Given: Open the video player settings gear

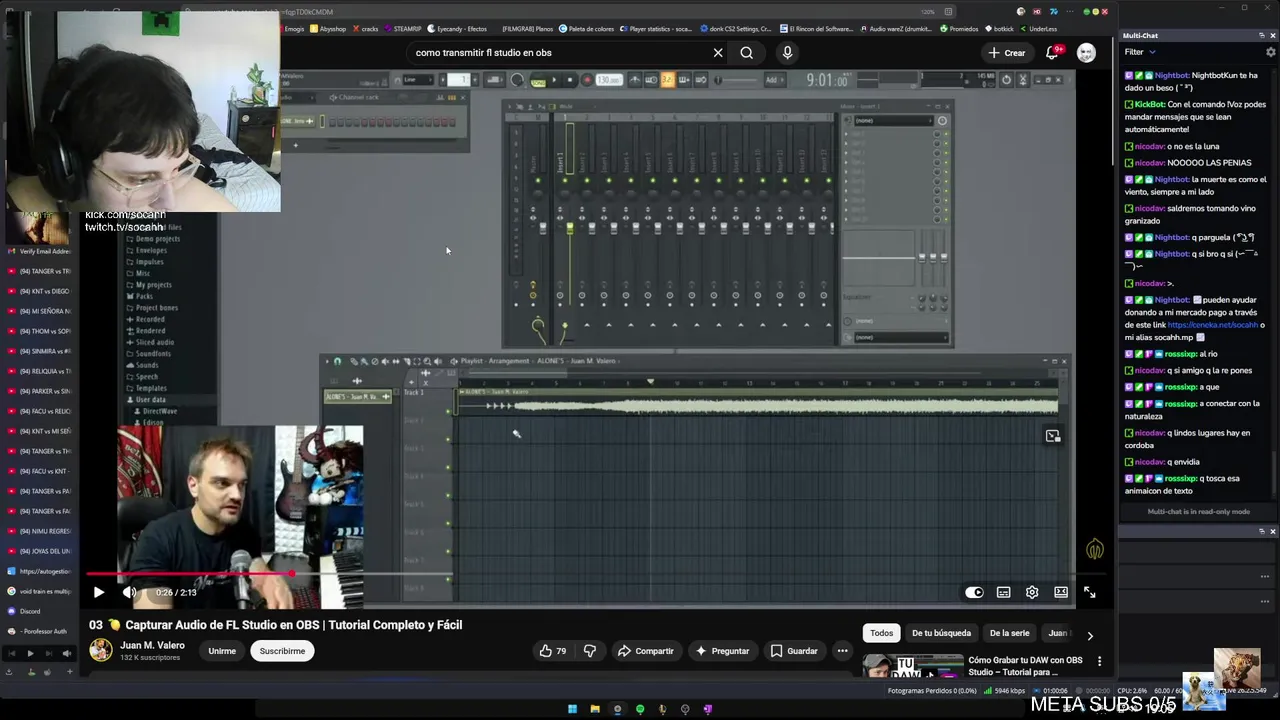Looking at the screenshot, I should [x=1032, y=592].
